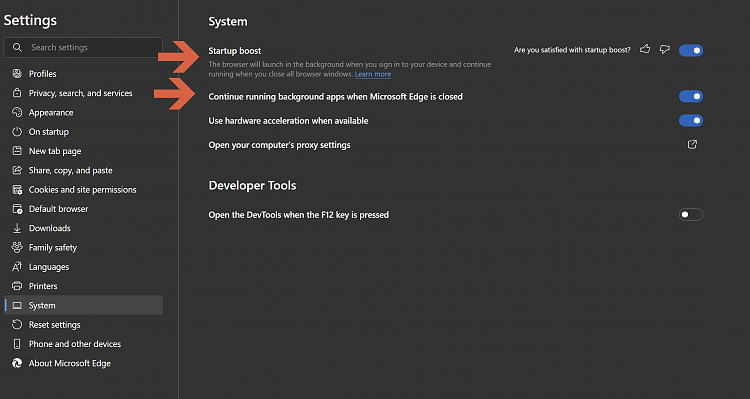Open proxy settings external link icon
Image resolution: width=750 pixels, height=399 pixels.
(x=692, y=144)
